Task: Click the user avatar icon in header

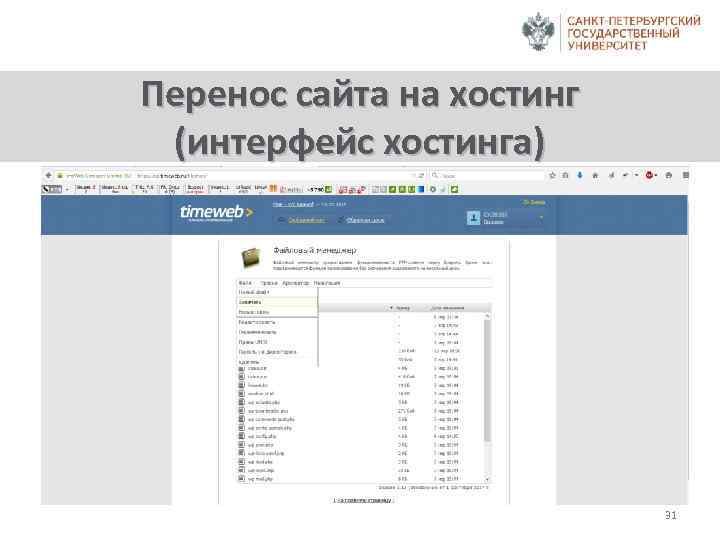Action: click(x=473, y=218)
